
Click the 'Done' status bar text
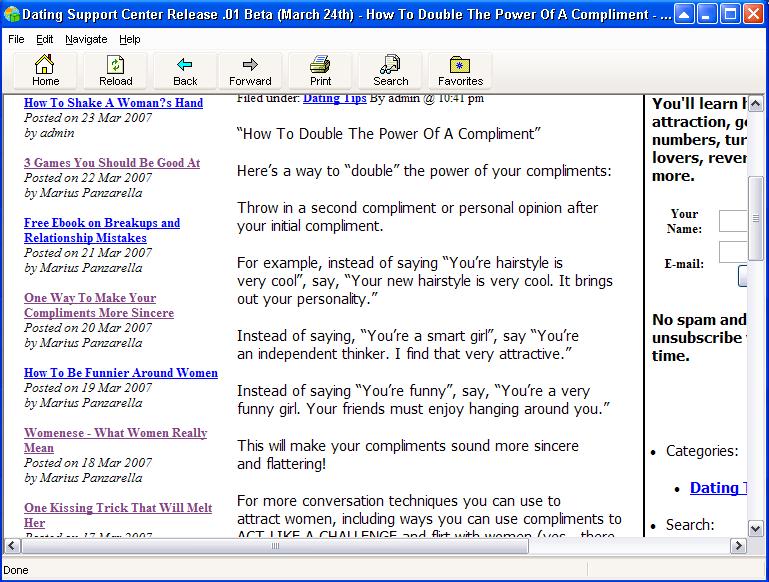coord(16,570)
